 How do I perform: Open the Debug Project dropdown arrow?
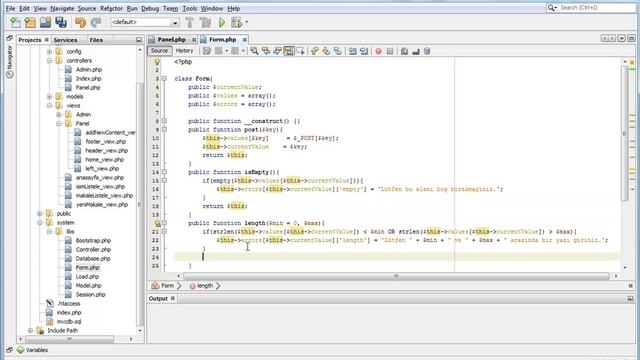pos(247,22)
